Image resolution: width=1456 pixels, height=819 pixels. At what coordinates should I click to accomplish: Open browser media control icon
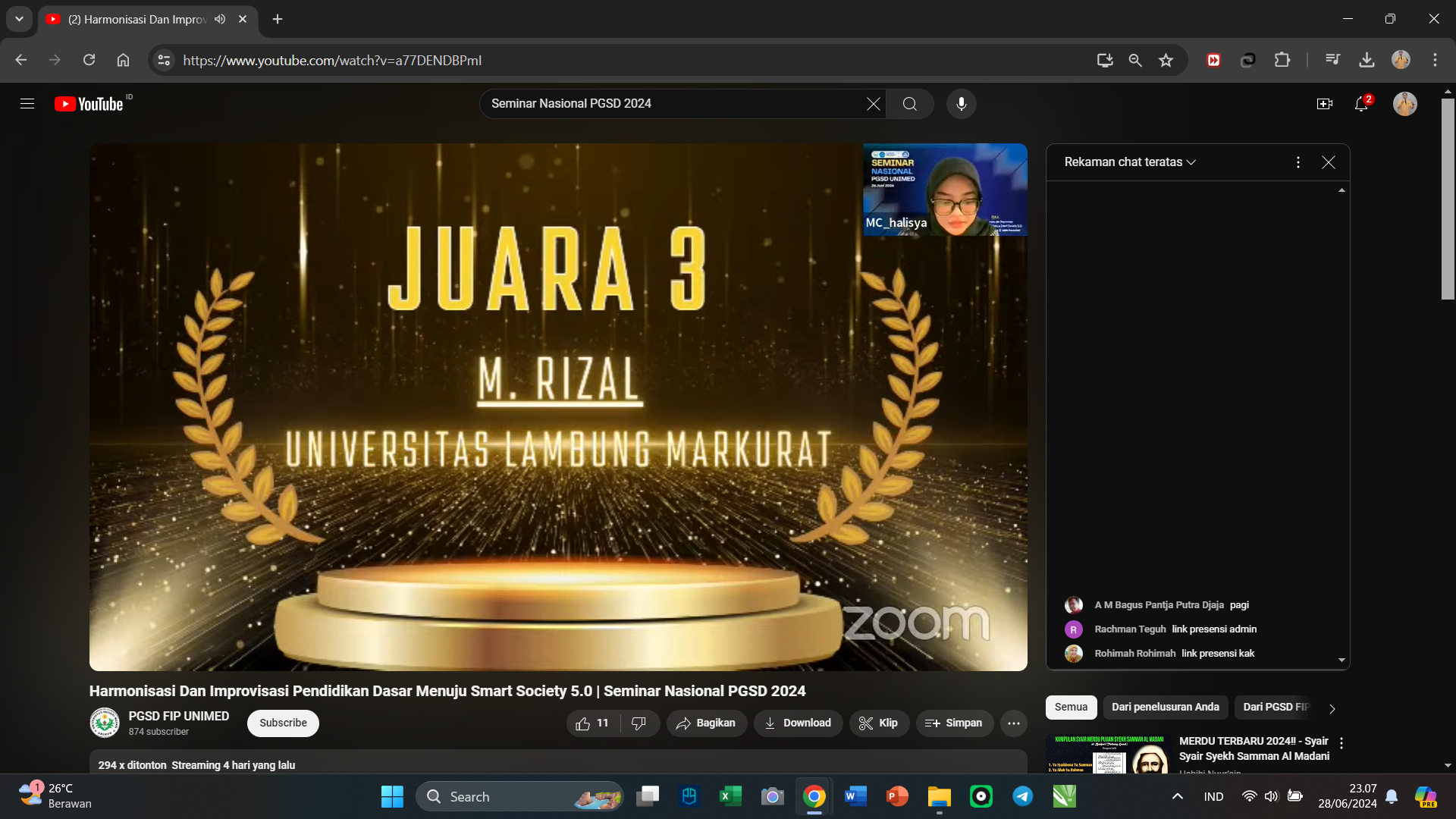click(1332, 60)
